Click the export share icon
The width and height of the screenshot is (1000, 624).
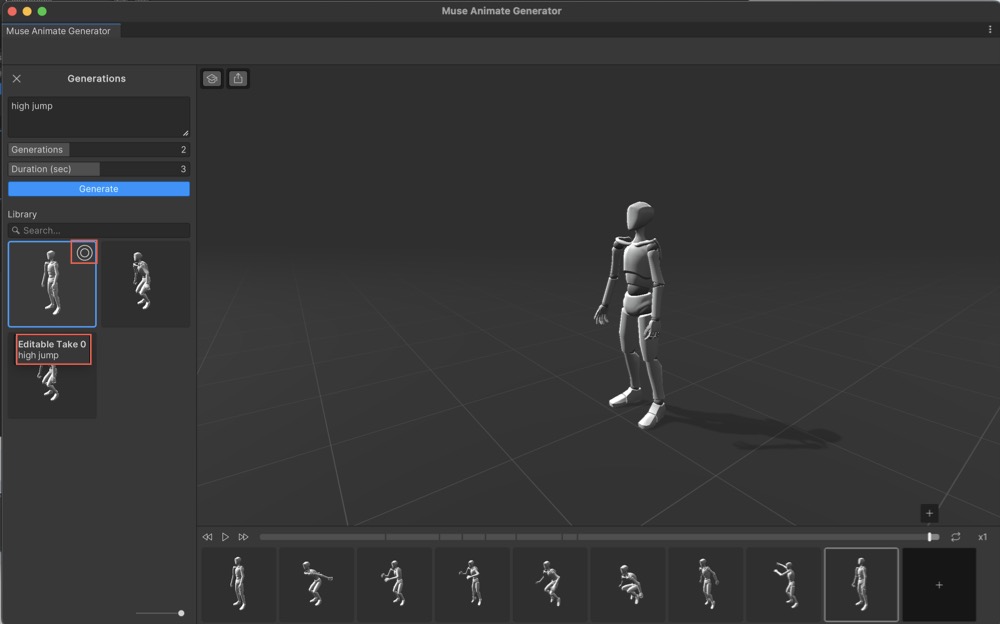[x=238, y=79]
